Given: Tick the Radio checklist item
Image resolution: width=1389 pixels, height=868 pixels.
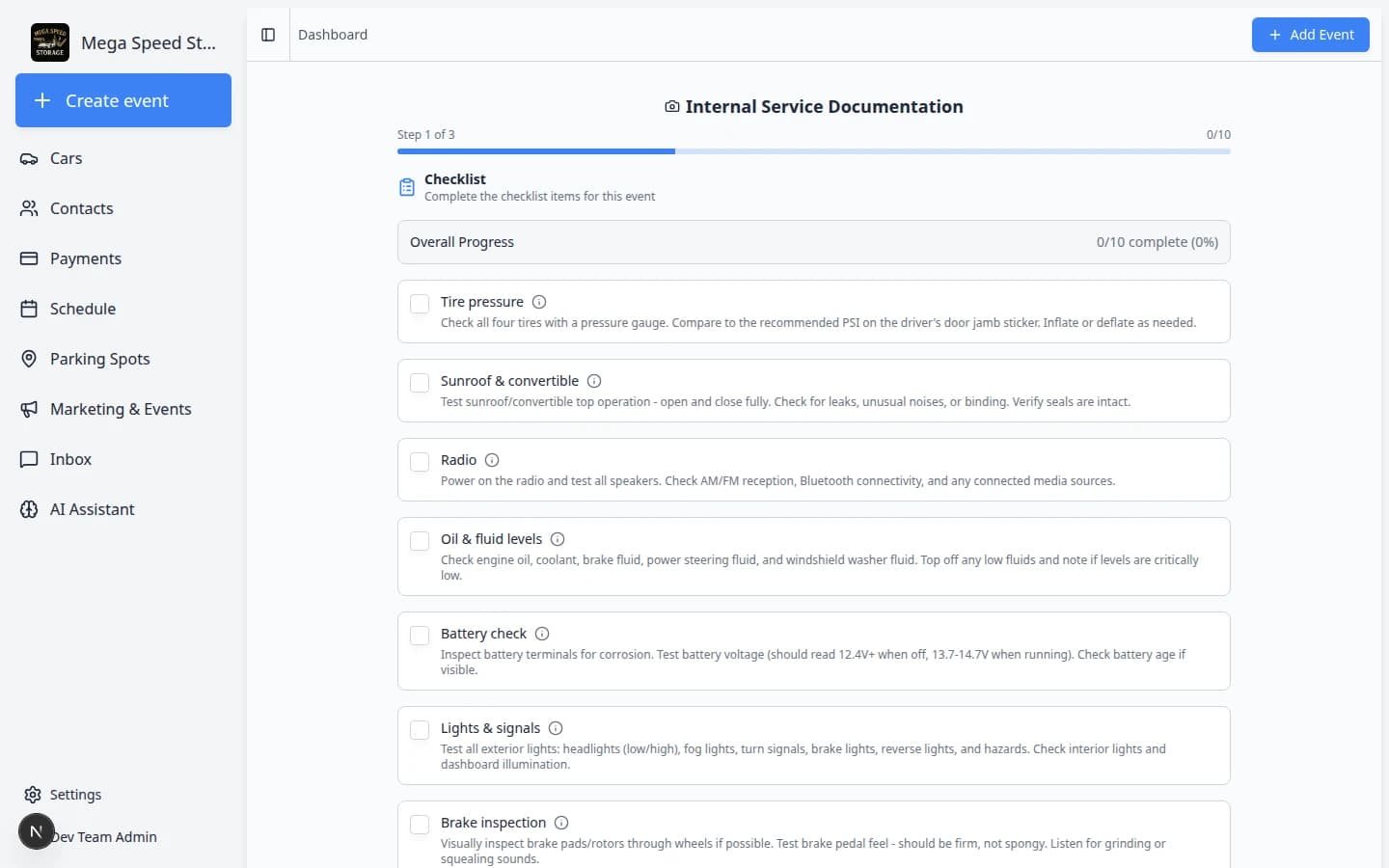Looking at the screenshot, I should [x=420, y=462].
